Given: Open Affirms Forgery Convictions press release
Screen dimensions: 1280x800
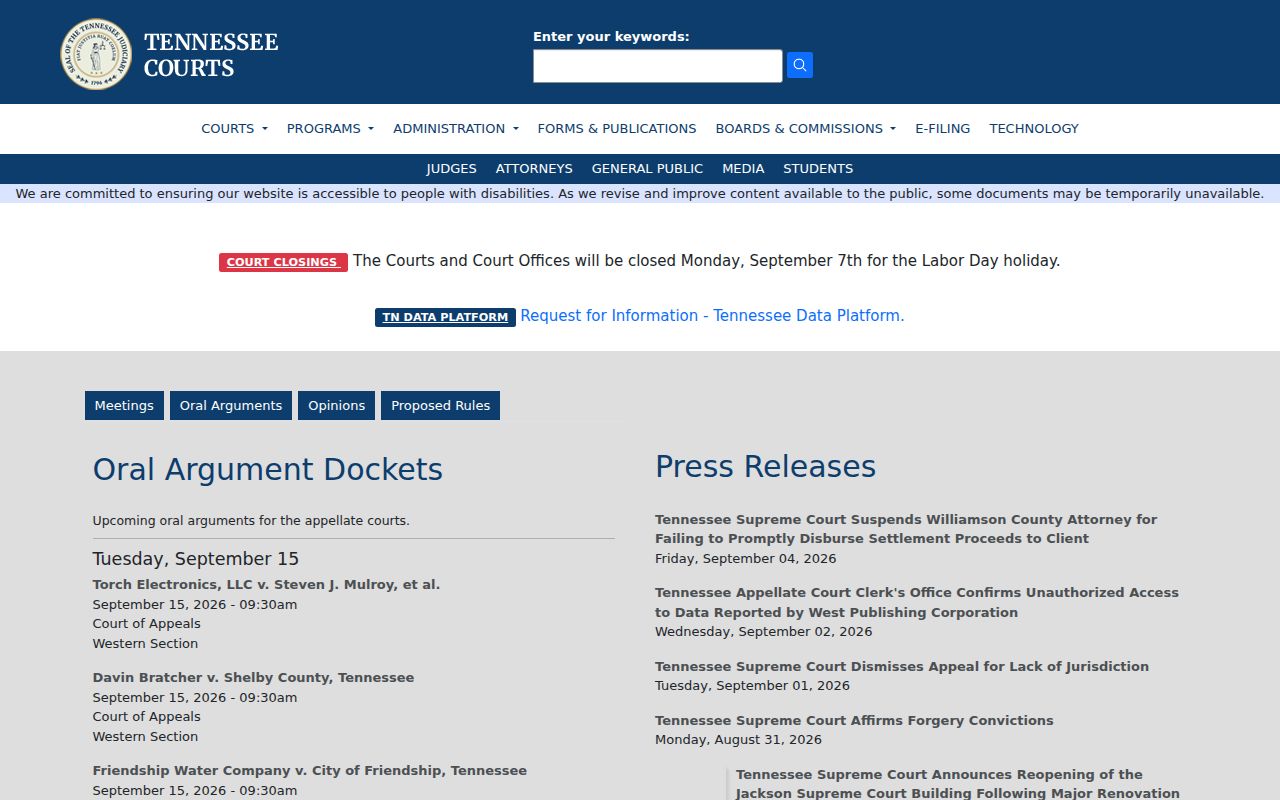Looking at the screenshot, I should [x=854, y=720].
